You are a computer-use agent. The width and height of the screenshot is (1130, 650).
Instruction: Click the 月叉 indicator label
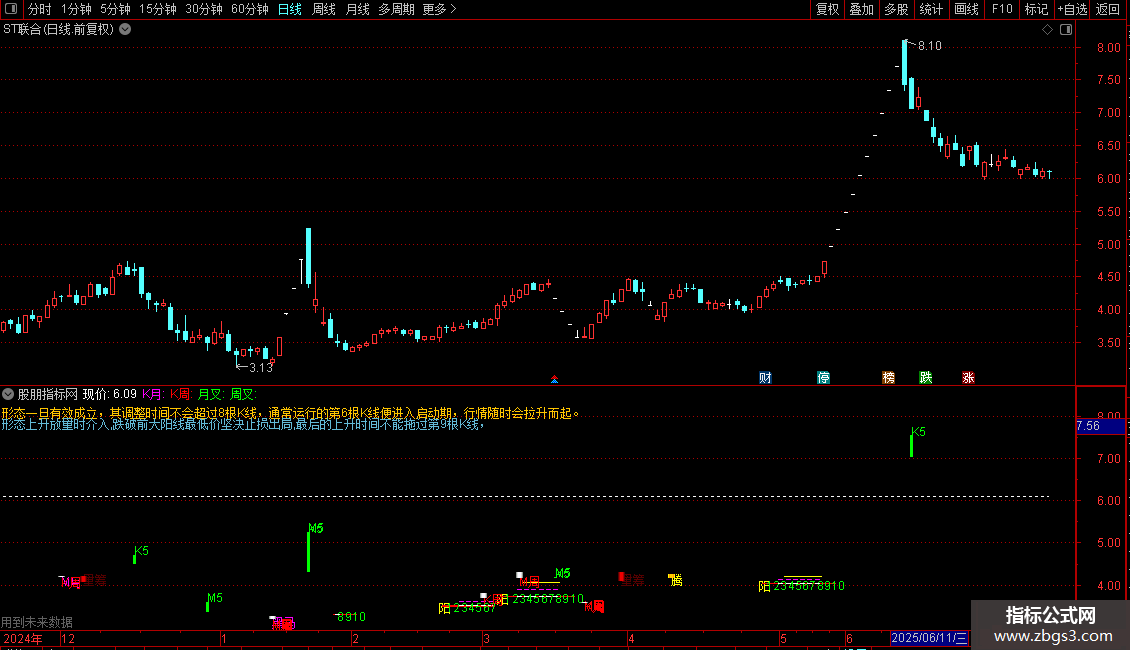[x=210, y=394]
